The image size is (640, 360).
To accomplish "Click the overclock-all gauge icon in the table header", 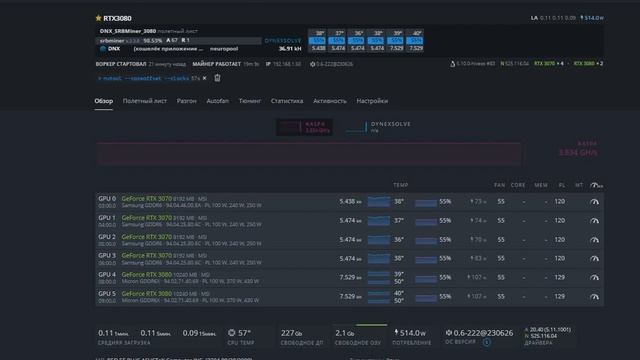I will coord(596,185).
